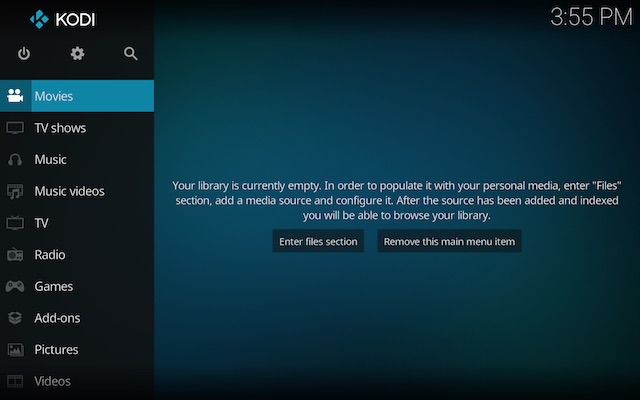This screenshot has height=400, width=640.
Task: Open the search magnifier icon
Action: (131, 53)
